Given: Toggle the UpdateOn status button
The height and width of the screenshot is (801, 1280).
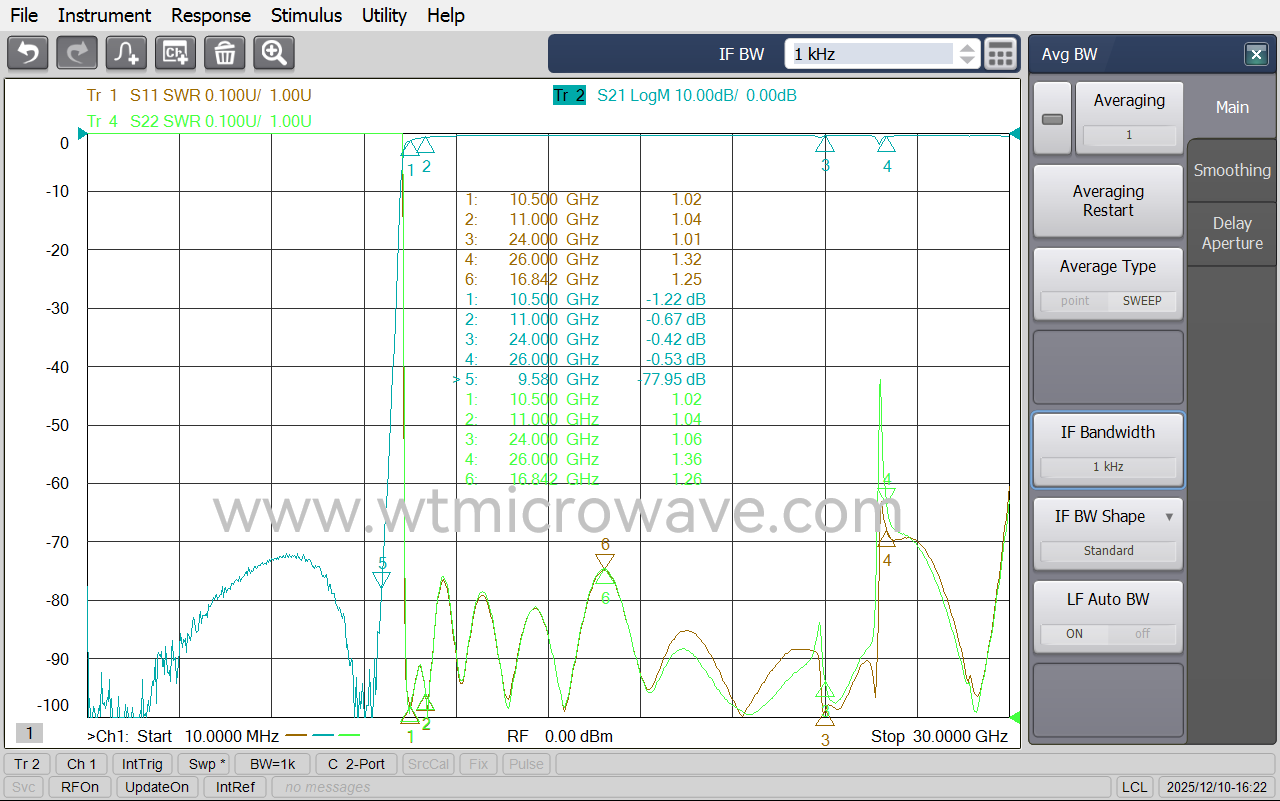Looking at the screenshot, I should pos(157,787).
